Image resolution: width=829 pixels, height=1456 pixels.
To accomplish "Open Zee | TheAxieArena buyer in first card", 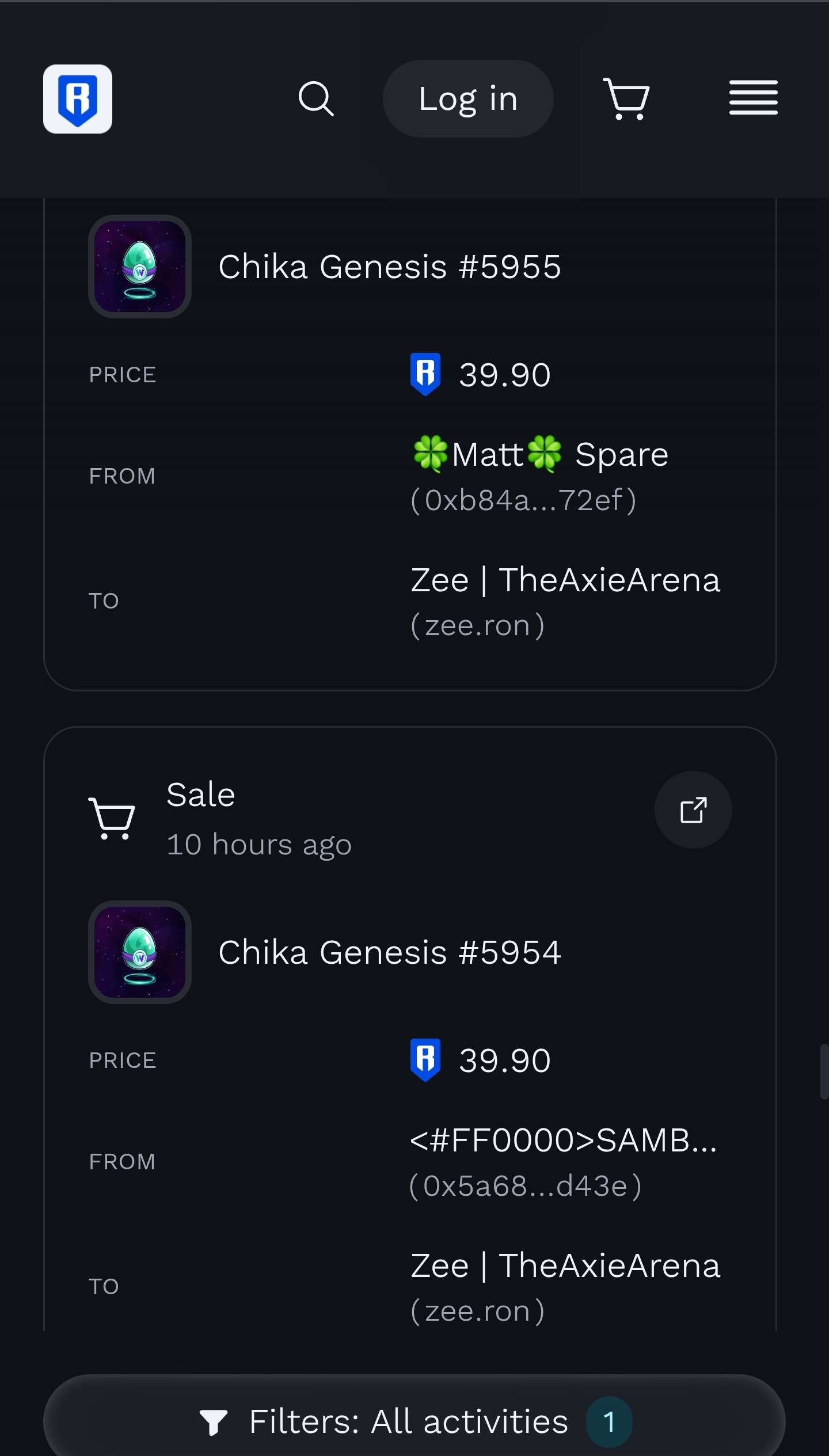I will point(565,580).
